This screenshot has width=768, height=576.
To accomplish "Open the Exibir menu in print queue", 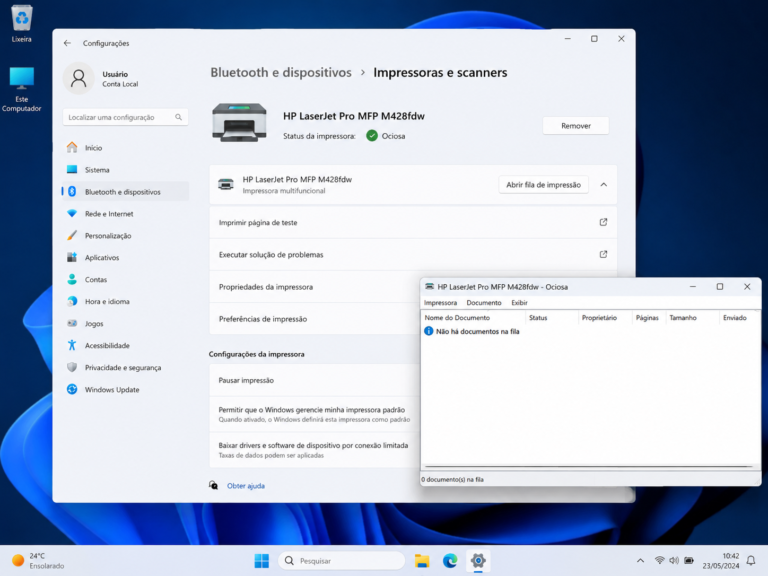I will point(519,303).
